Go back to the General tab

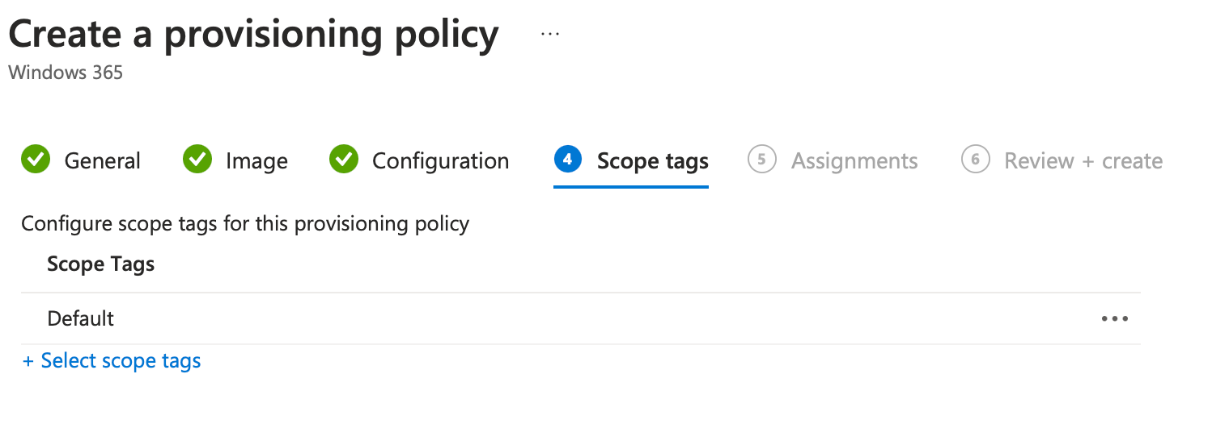click(x=103, y=161)
